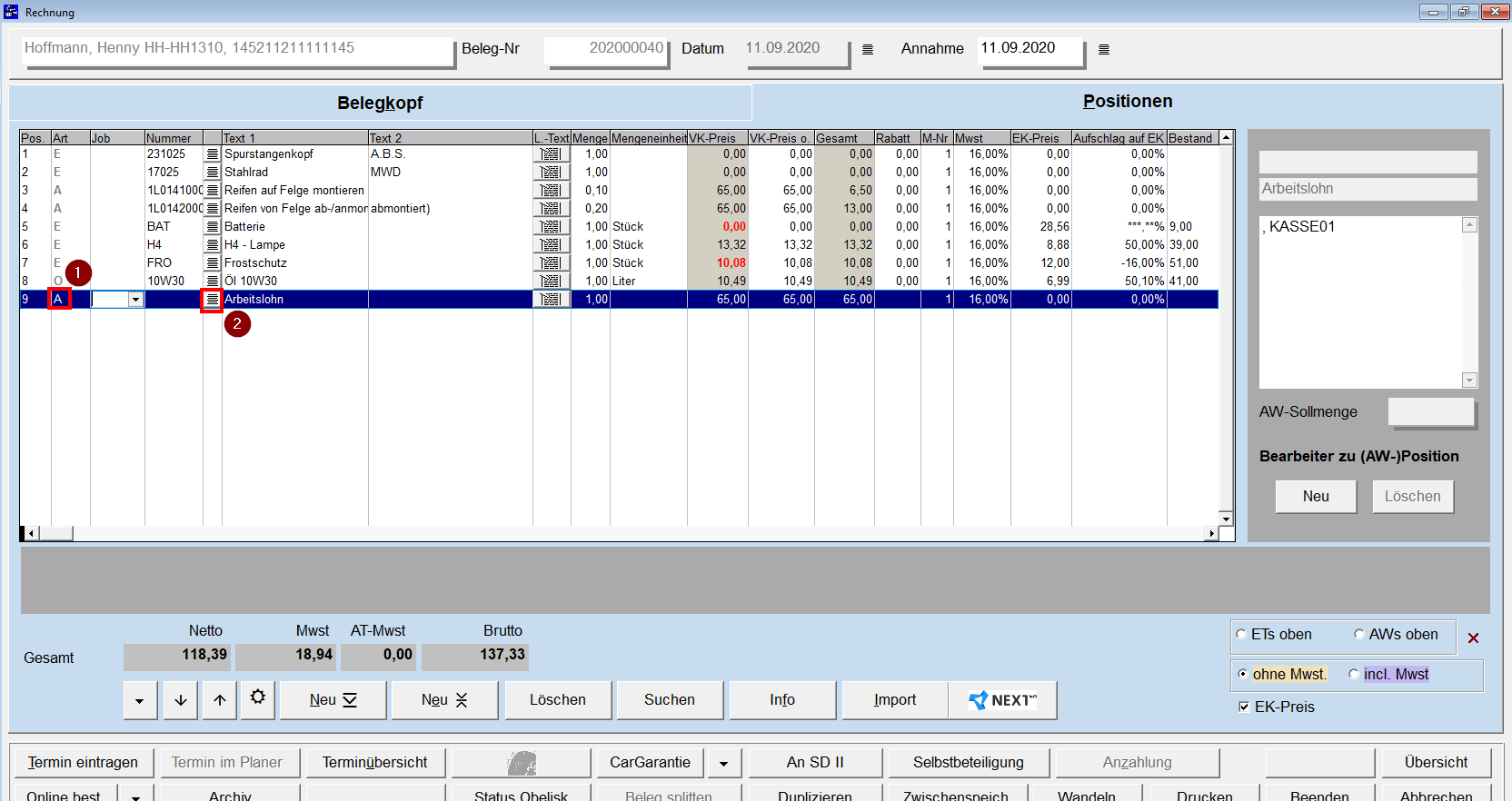Image resolution: width=1512 pixels, height=801 pixels.
Task: Click the AW-Sollmenge input field
Action: coord(1430,411)
